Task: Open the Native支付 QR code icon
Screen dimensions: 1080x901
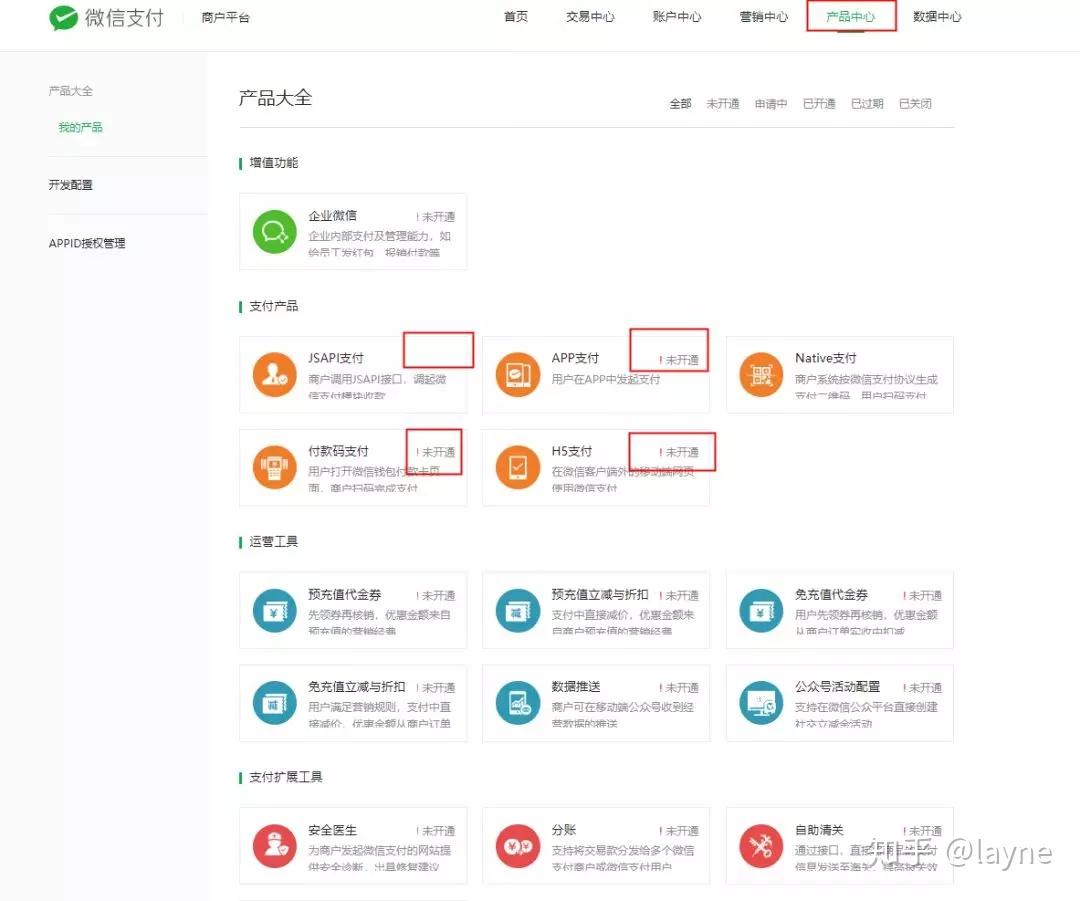Action: click(x=761, y=375)
